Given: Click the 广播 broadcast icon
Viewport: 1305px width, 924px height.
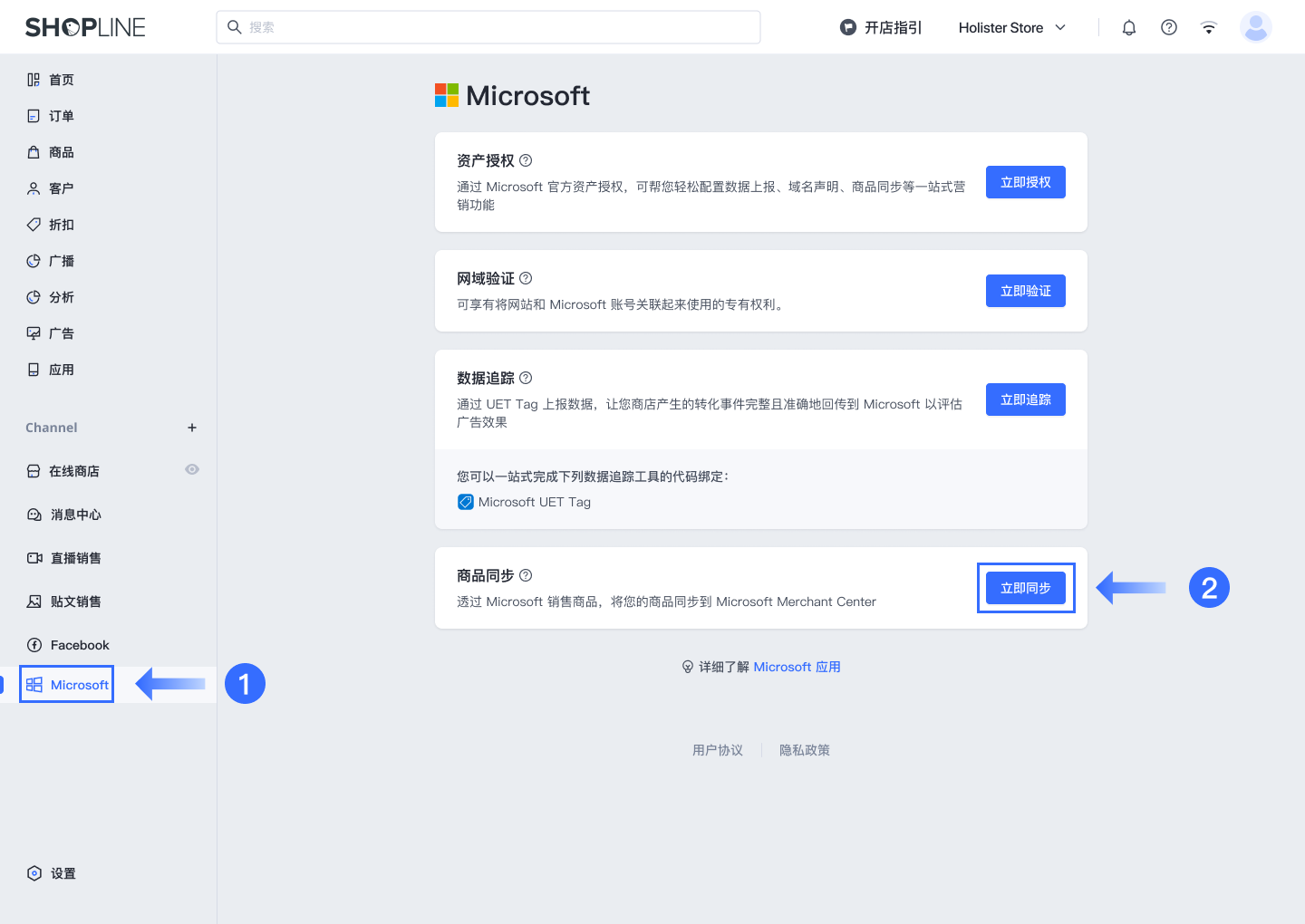Looking at the screenshot, I should 34,261.
